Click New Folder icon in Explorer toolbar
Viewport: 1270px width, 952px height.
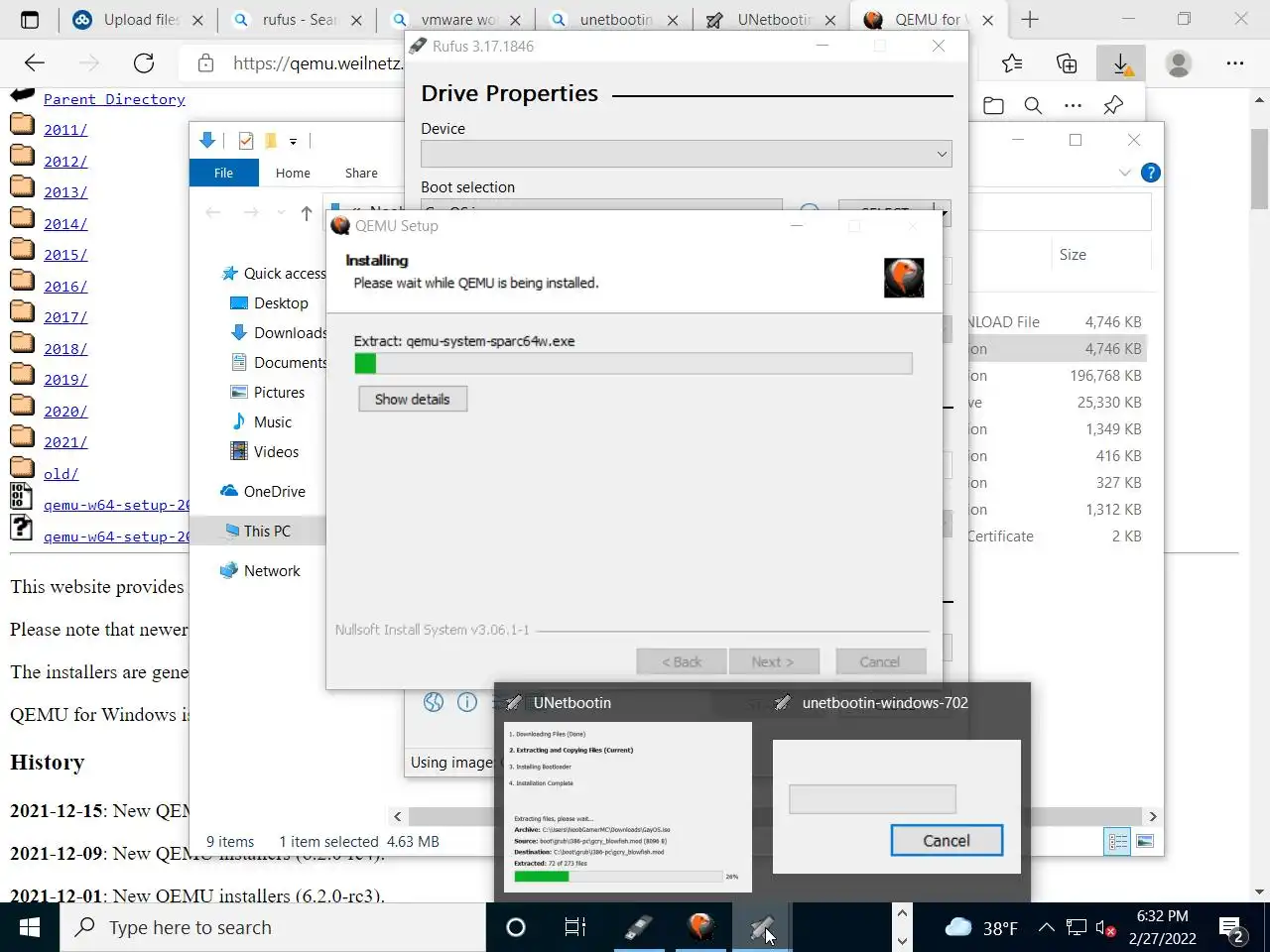click(x=271, y=141)
